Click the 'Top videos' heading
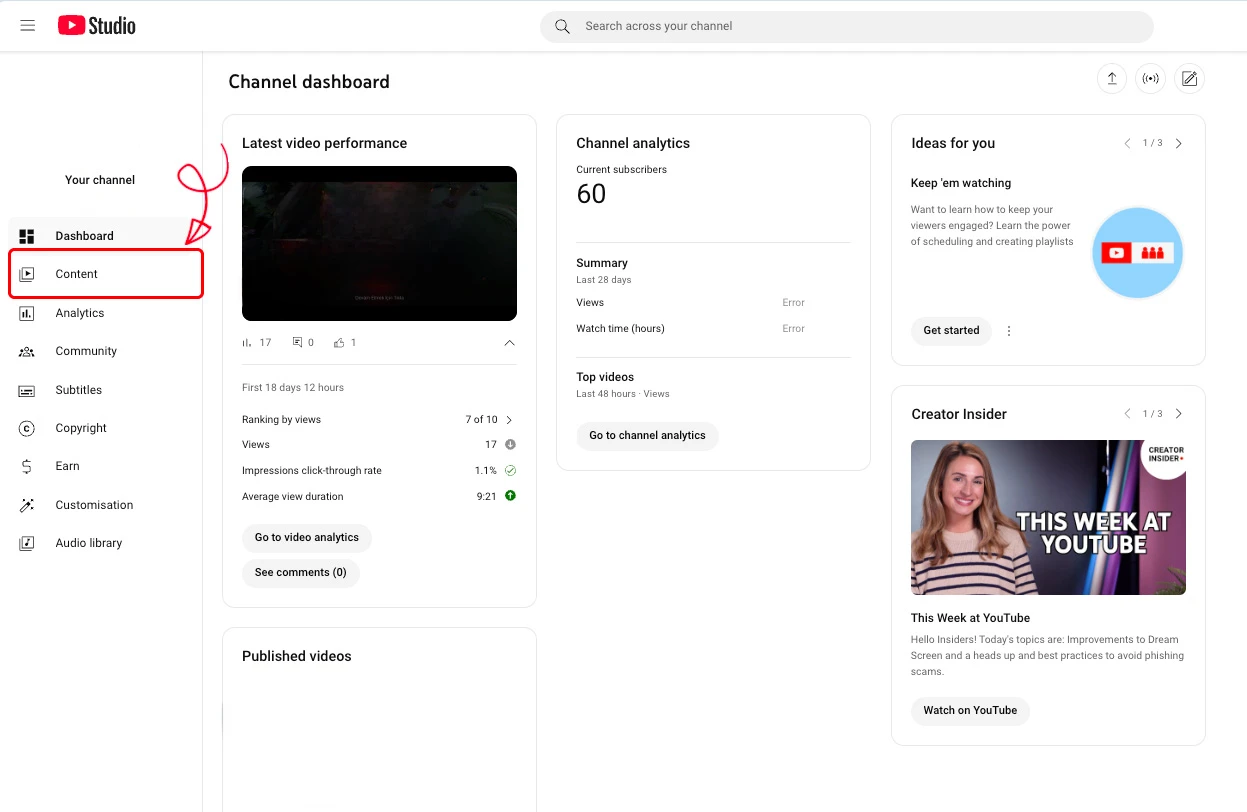This screenshot has height=812, width=1247. coord(605,377)
